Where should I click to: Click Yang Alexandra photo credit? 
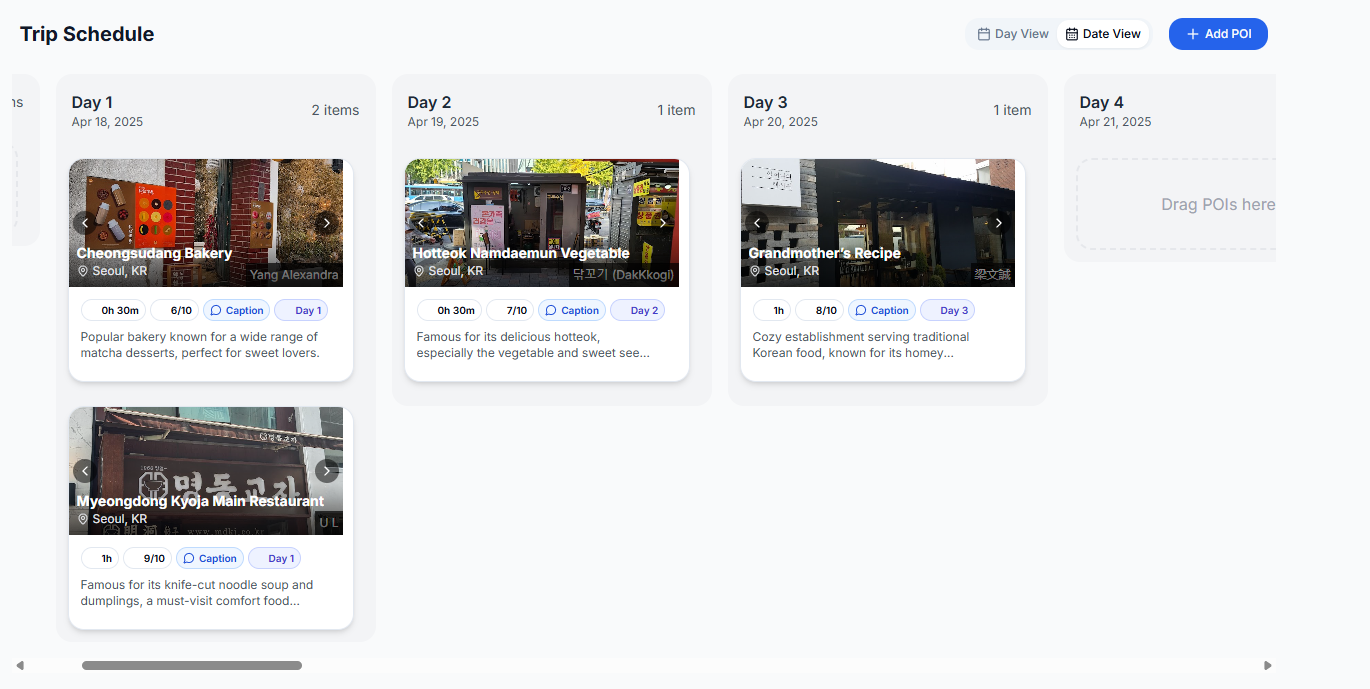click(x=294, y=275)
